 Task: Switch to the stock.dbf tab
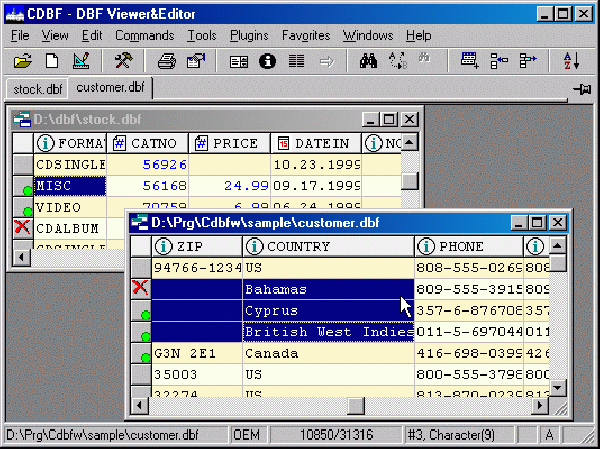(37, 89)
